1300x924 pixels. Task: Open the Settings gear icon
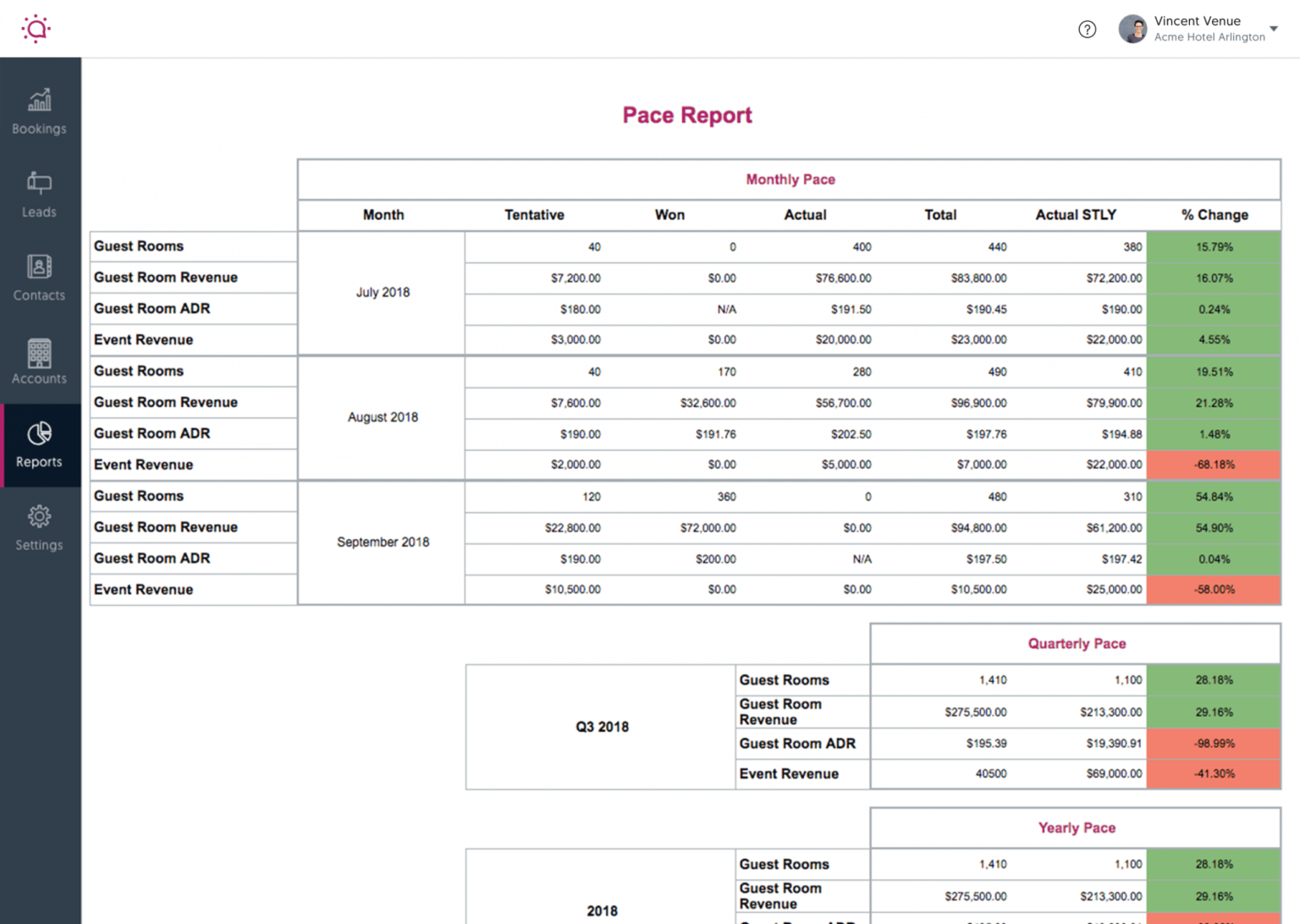[39, 517]
